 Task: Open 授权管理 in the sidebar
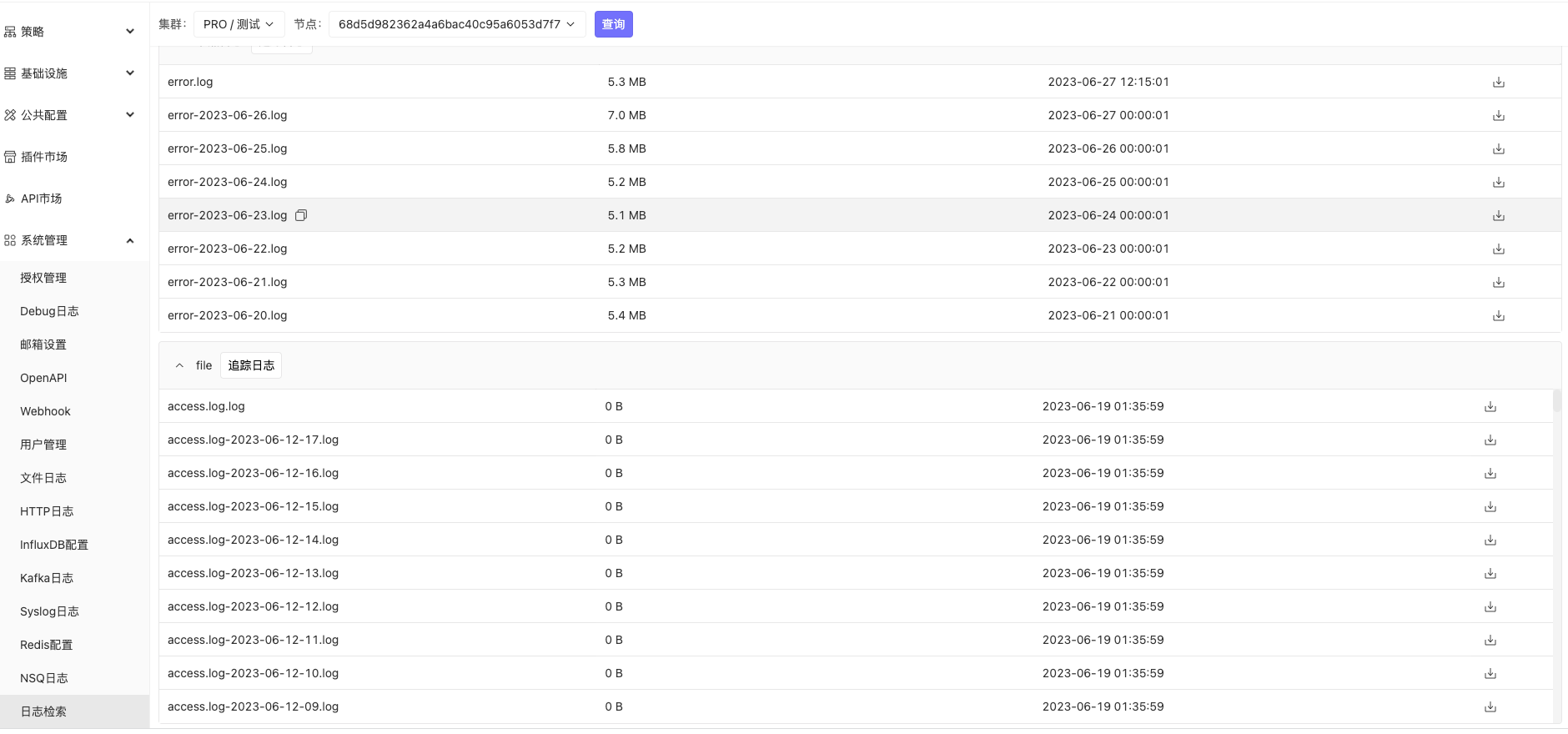pyautogui.click(x=43, y=278)
